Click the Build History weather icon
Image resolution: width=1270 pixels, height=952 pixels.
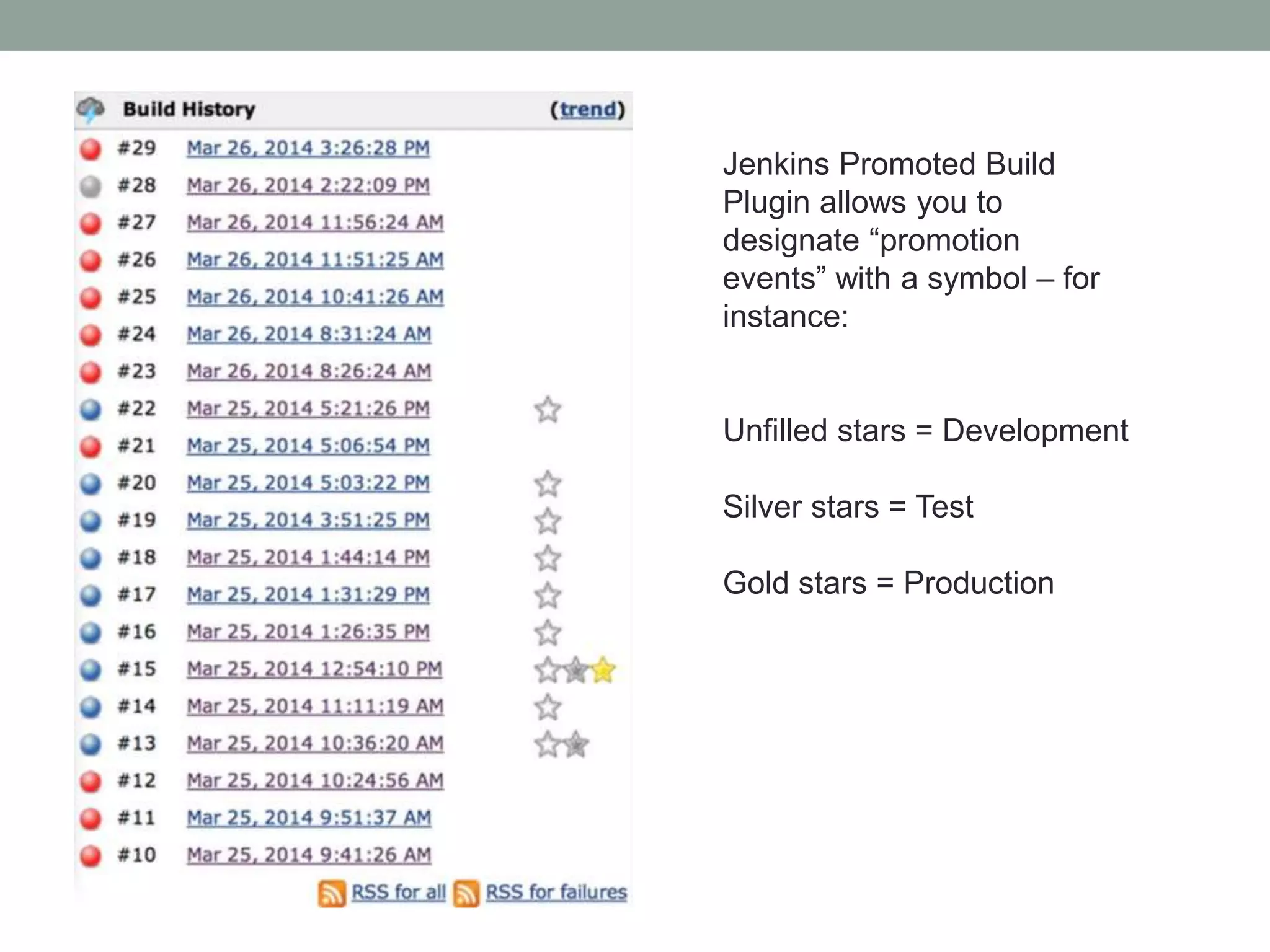tap(91, 110)
